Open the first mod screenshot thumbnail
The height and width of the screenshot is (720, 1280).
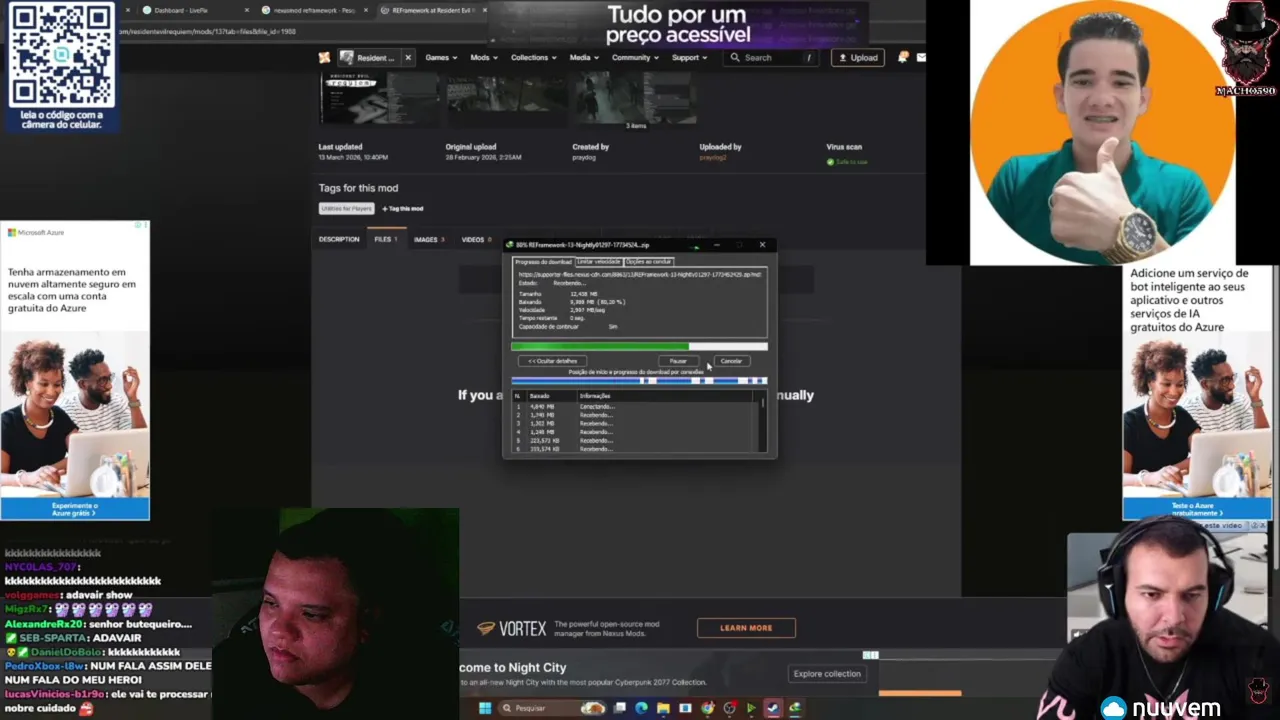click(379, 98)
